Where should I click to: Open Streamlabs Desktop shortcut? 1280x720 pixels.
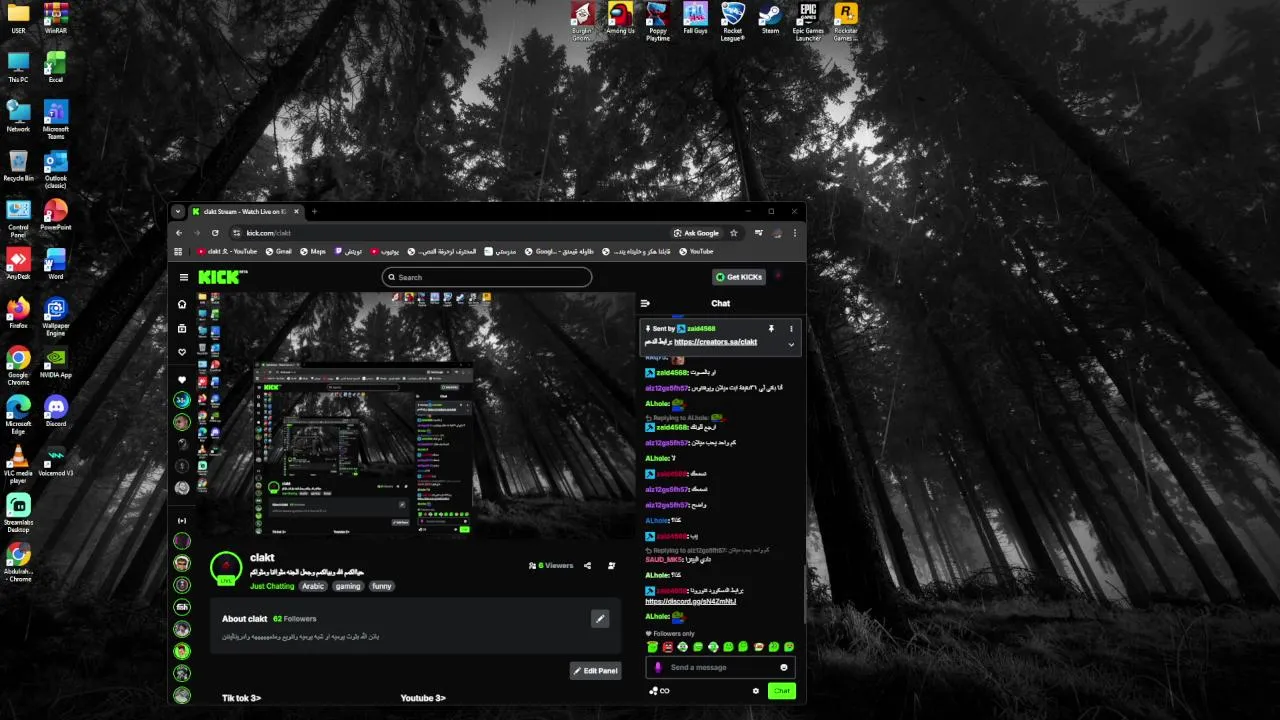[18, 512]
